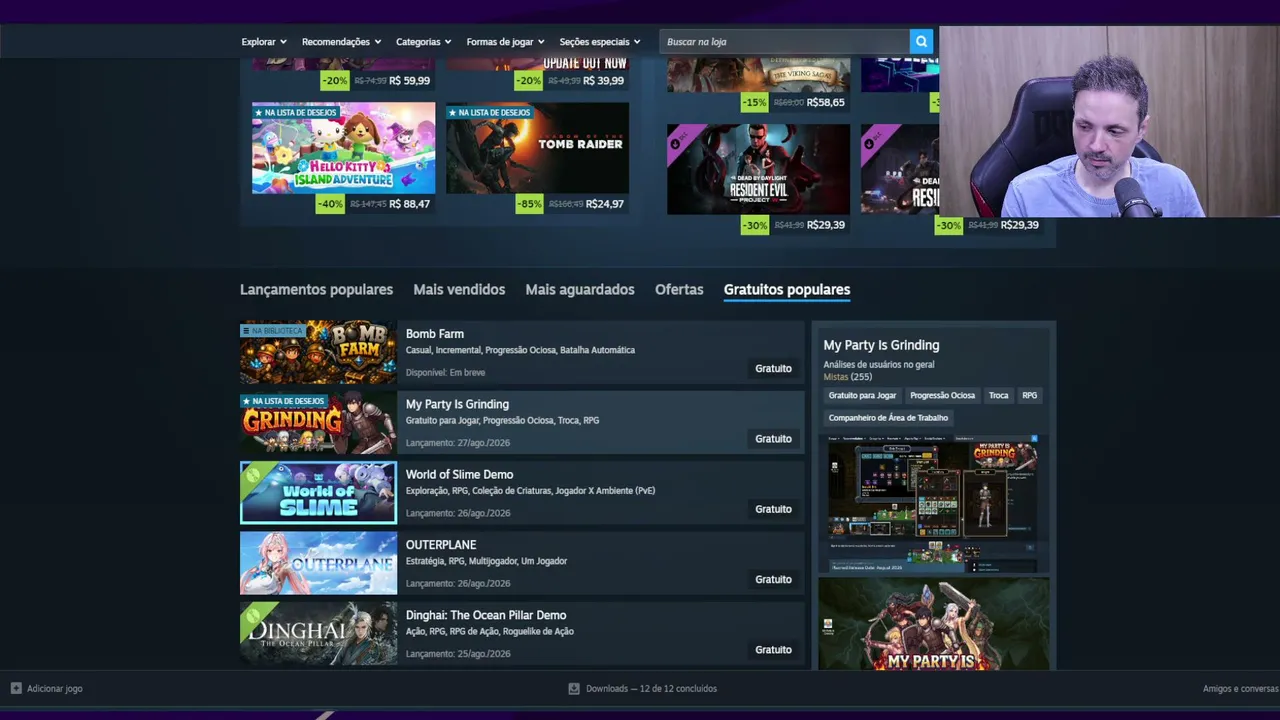Click the R$ 39,99 price
The width and height of the screenshot is (1280, 720).
604,81
